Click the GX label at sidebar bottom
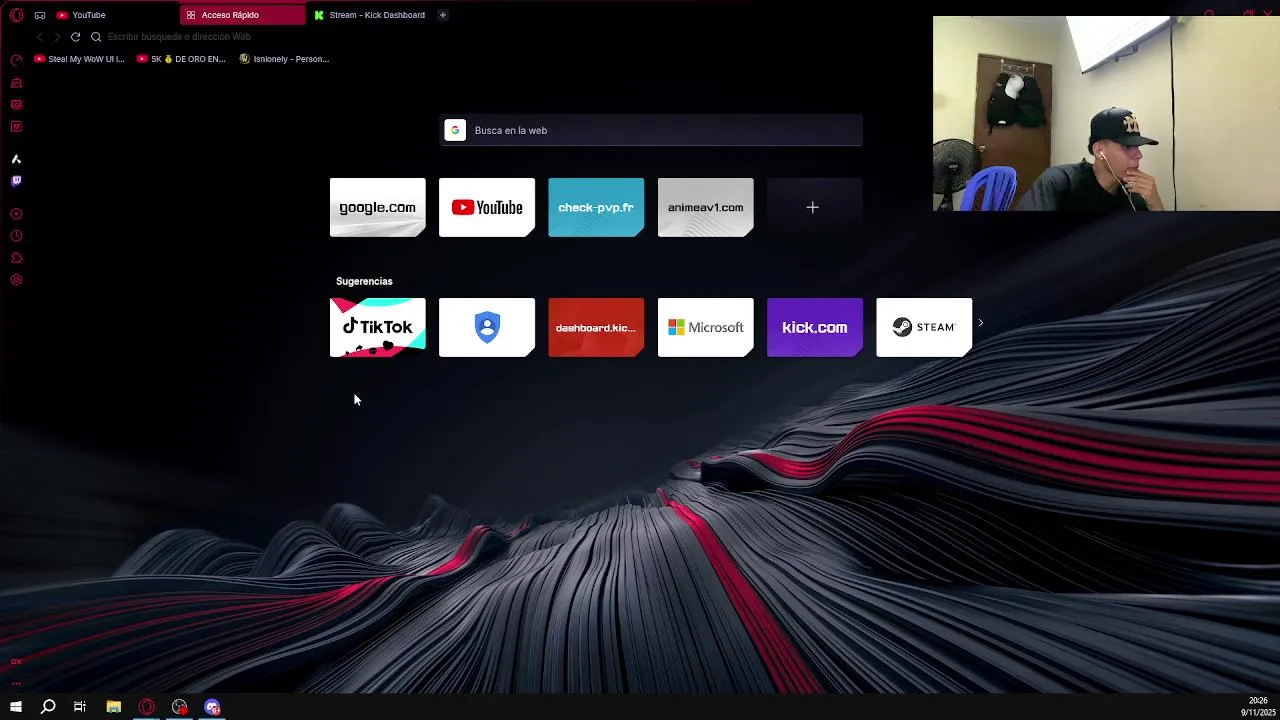The image size is (1280, 720). click(x=16, y=661)
